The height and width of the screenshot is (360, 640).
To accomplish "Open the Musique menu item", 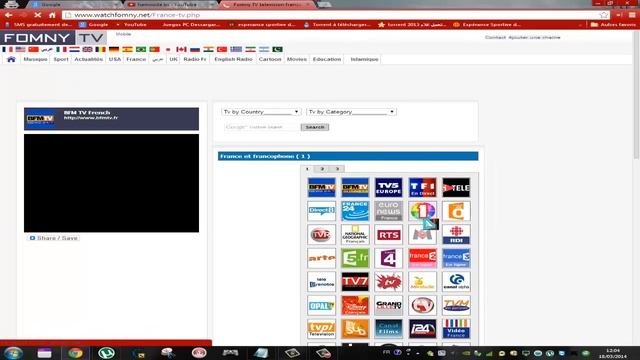I will 35,59.
